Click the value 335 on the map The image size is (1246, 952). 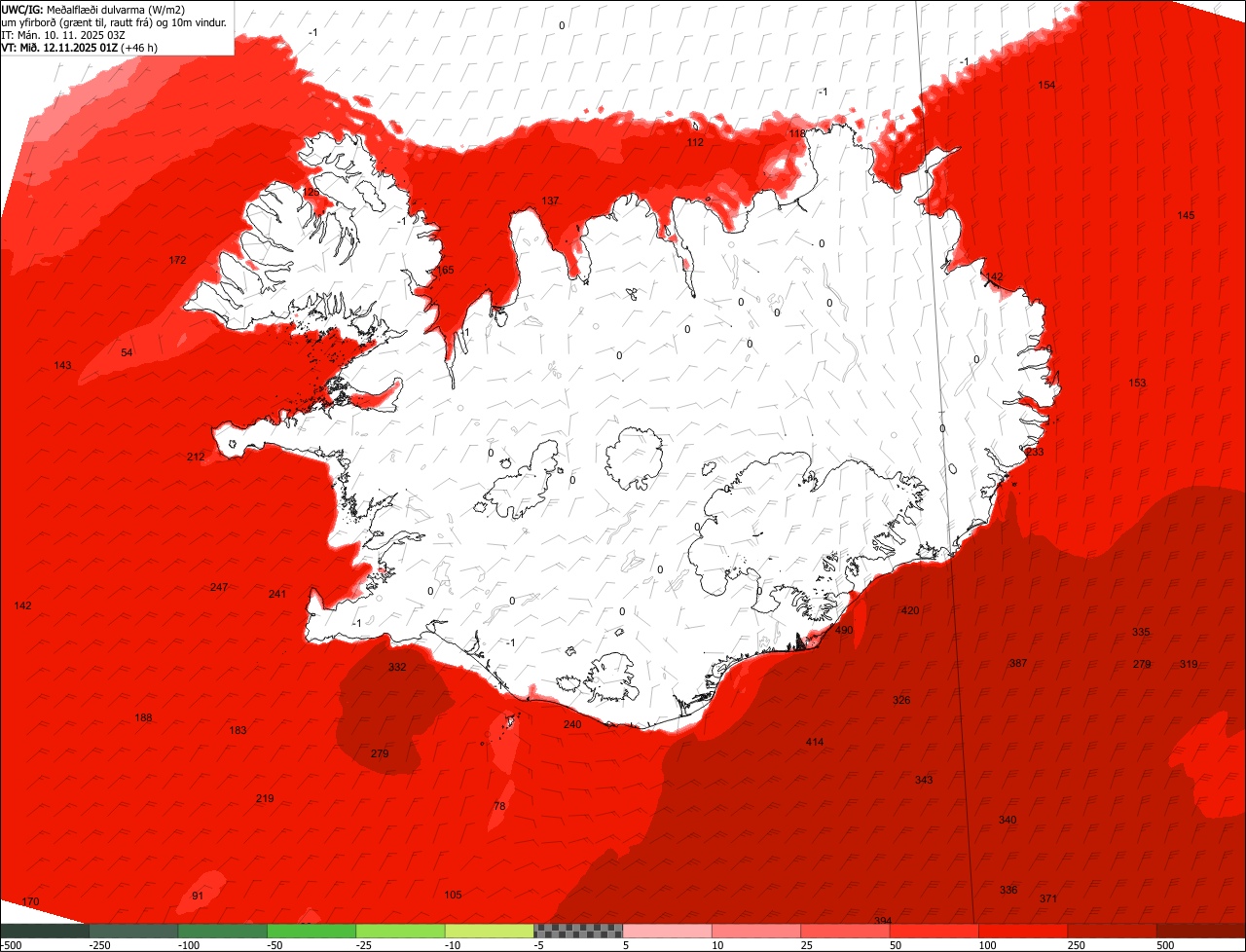[1141, 632]
